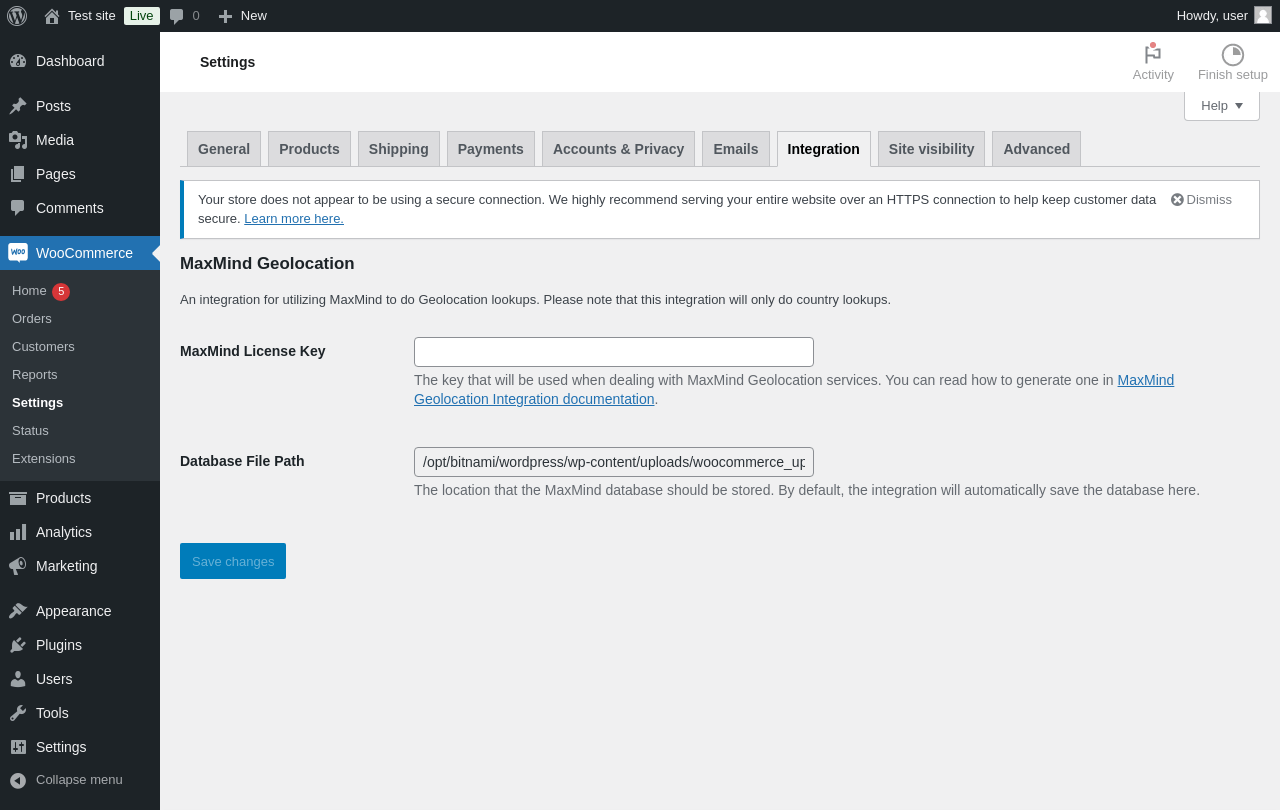Viewport: 1280px width, 810px height.
Task: Open Orders in WooCommerce submenu
Action: click(32, 319)
